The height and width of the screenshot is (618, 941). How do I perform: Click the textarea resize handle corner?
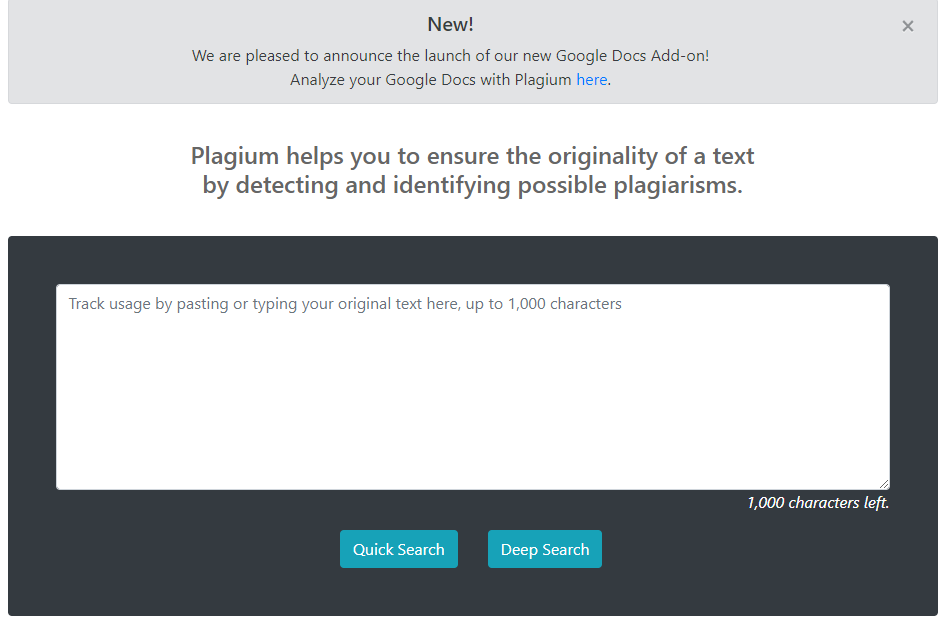click(x=884, y=484)
